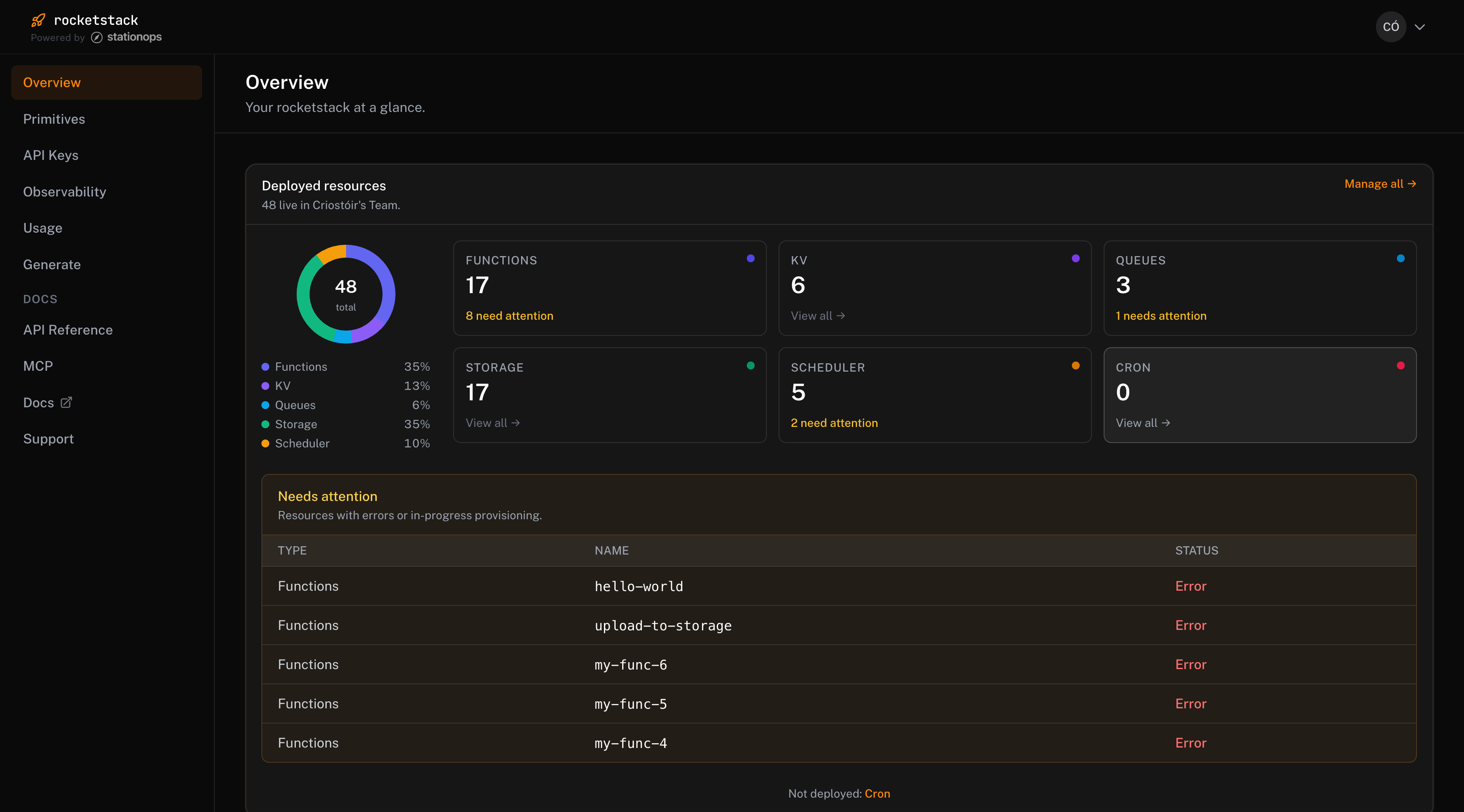Click '8 need attention' on Functions card
The image size is (1464, 812).
509,315
